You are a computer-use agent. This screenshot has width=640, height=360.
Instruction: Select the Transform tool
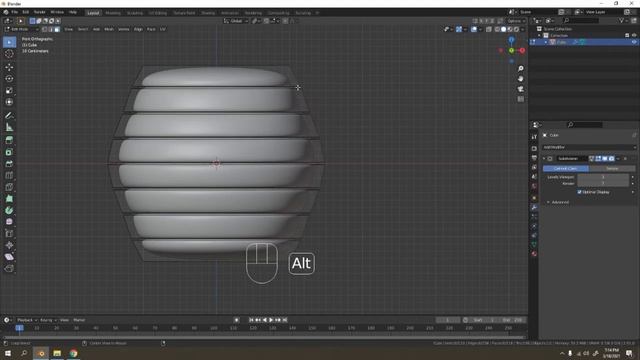(x=9, y=102)
